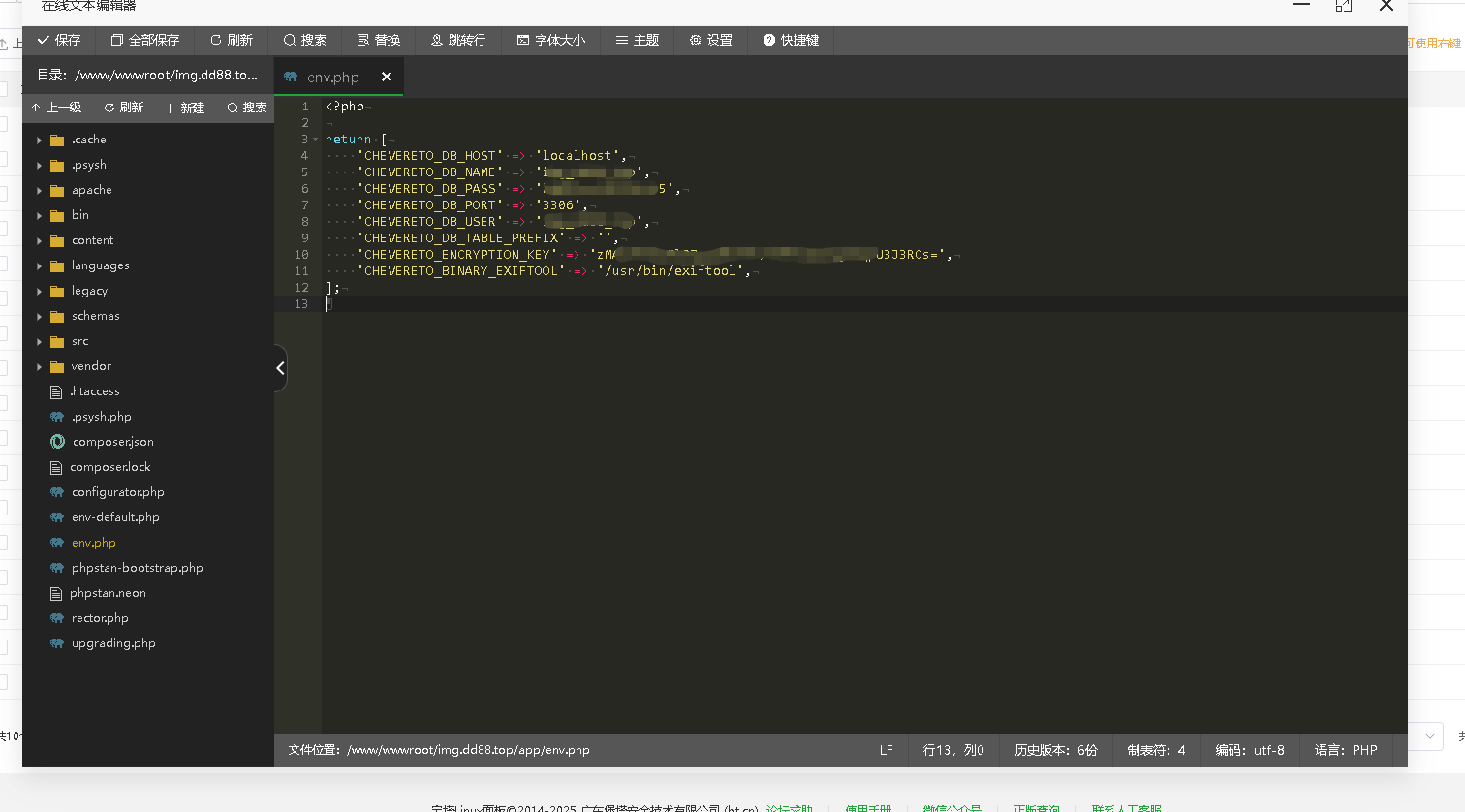Open the Theme (主题) menu
1465x812 pixels.
pyautogui.click(x=638, y=40)
